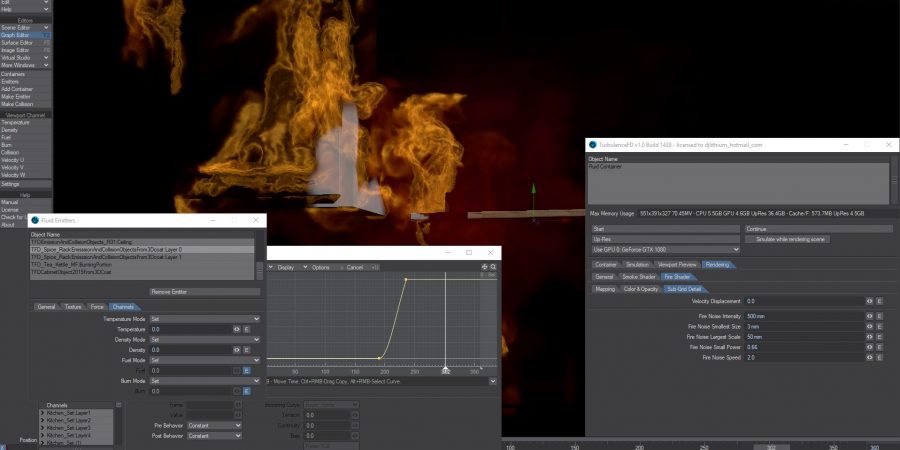This screenshot has width=900, height=450.
Task: Toggle the Fire Noise Intensity eye icon
Action: point(870,316)
